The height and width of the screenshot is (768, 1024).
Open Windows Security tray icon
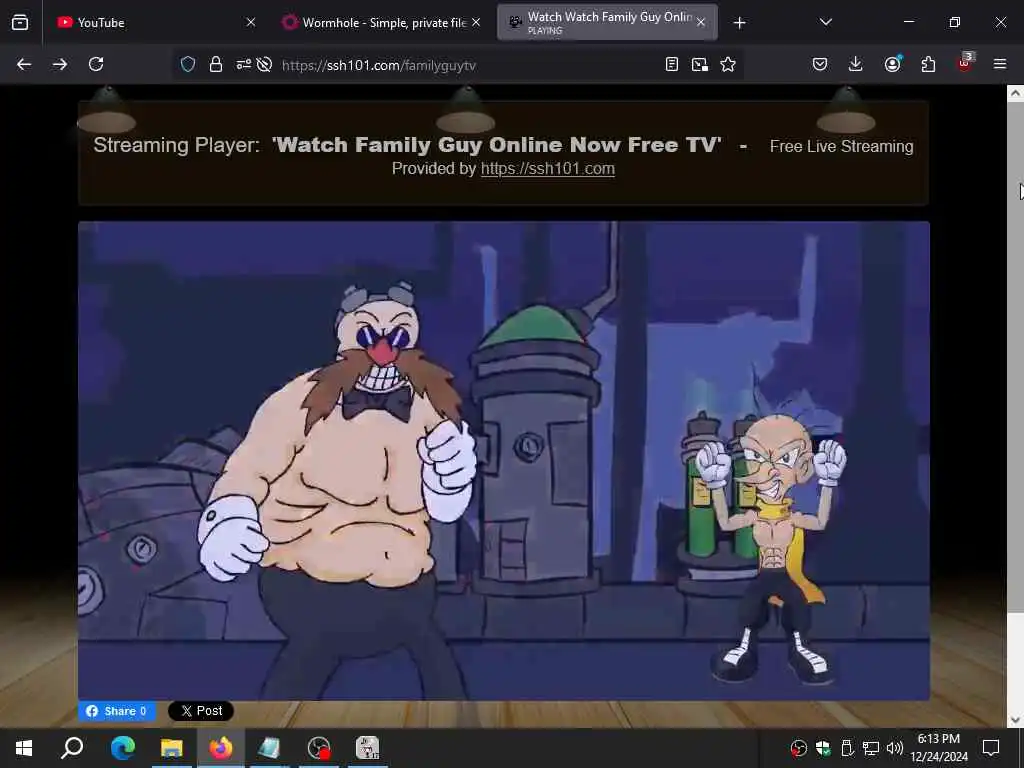click(x=823, y=748)
